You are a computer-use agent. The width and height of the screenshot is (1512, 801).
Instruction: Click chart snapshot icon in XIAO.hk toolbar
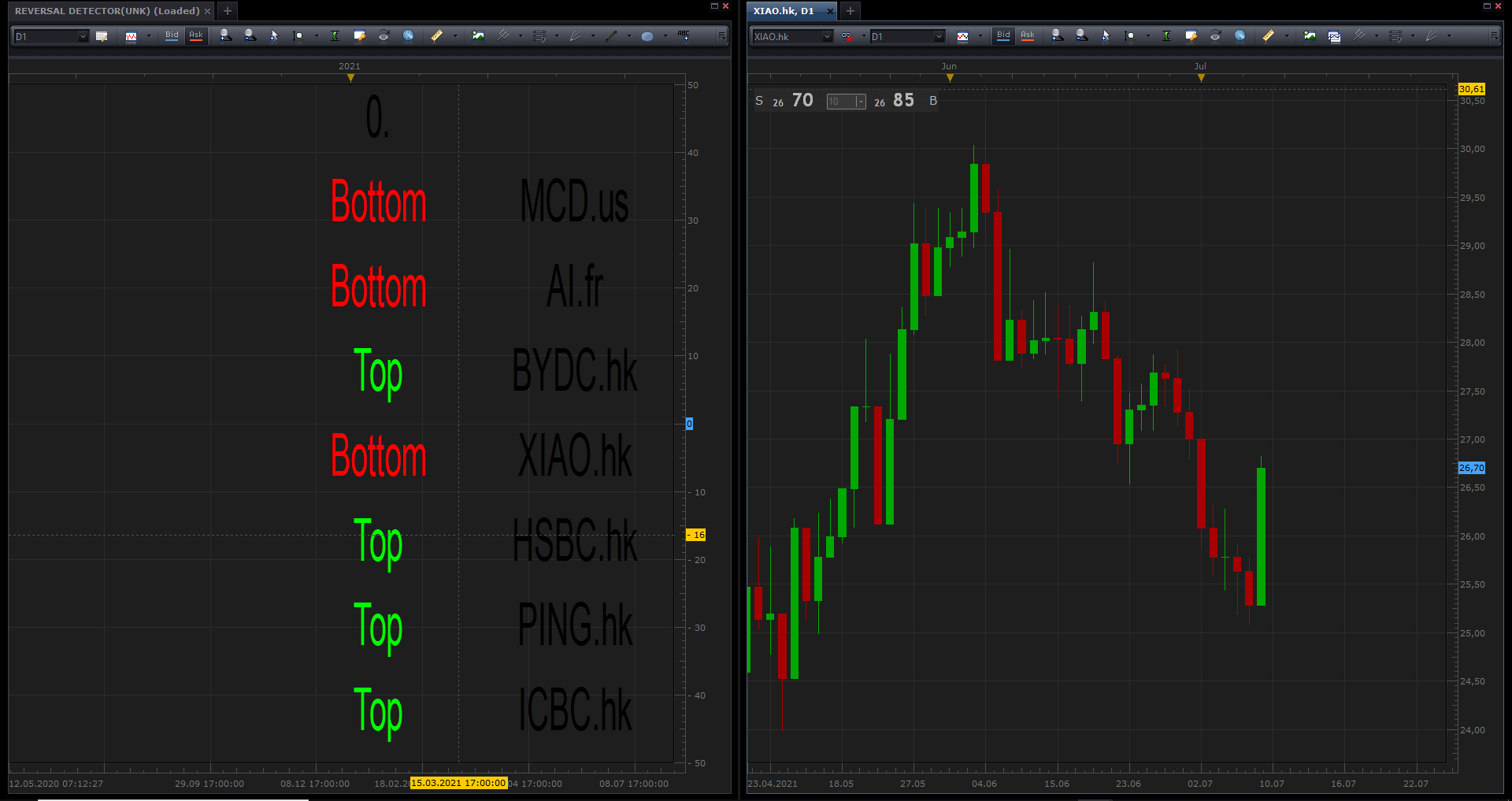[1334, 36]
